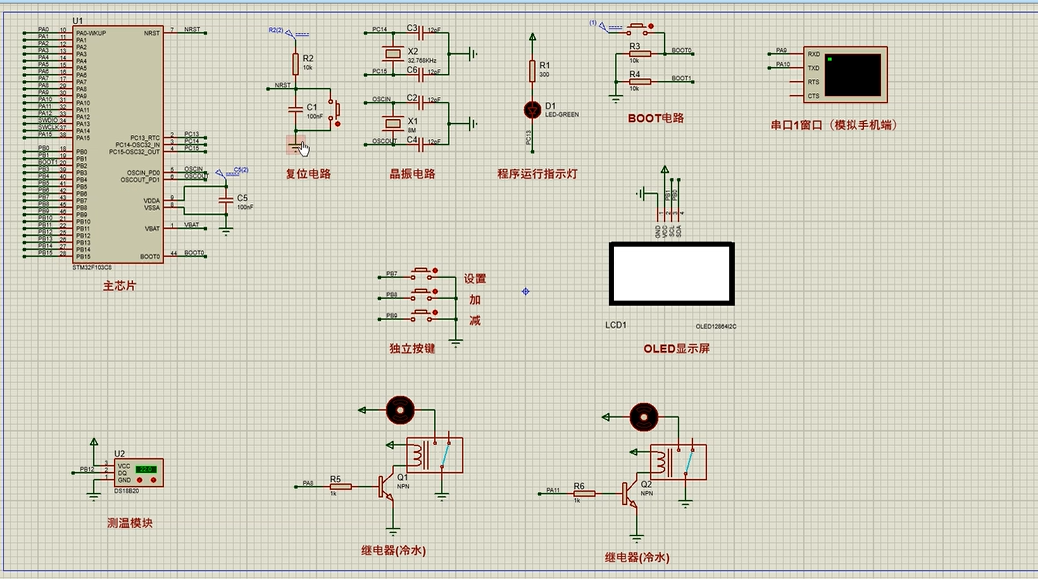
Task: Click capacitor C6 12pF
Action: (x=421, y=73)
